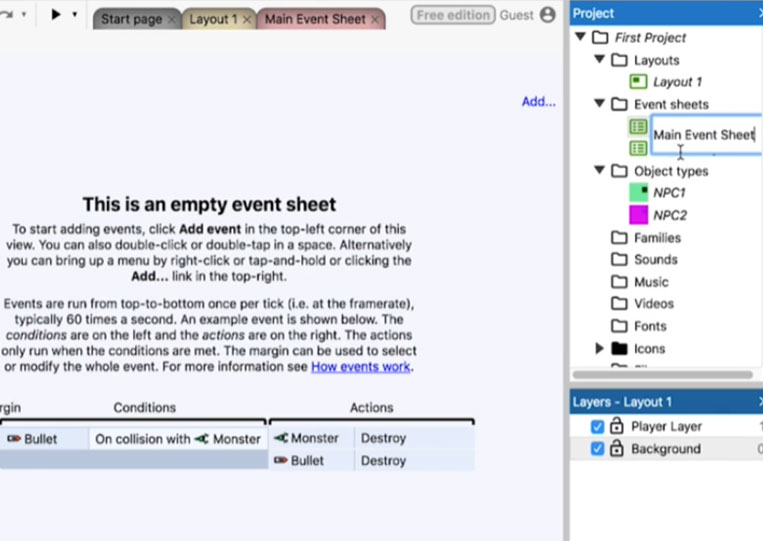
Task: Click the Music folder label
Action: (x=651, y=282)
